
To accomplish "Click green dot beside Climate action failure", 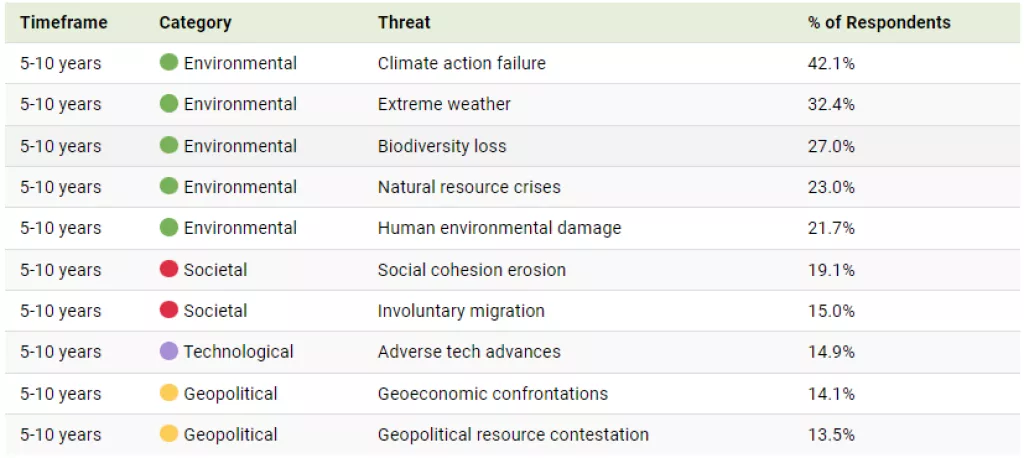I will tap(169, 63).
